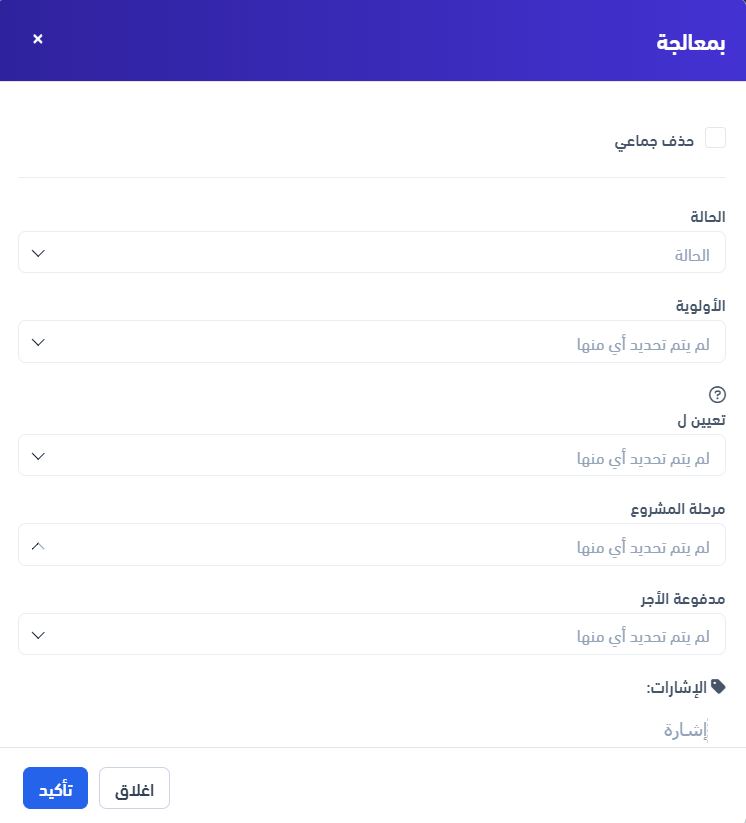The width and height of the screenshot is (746, 823).
Task: Click the حذف جماعي checkbox label text
Action: tap(654, 141)
